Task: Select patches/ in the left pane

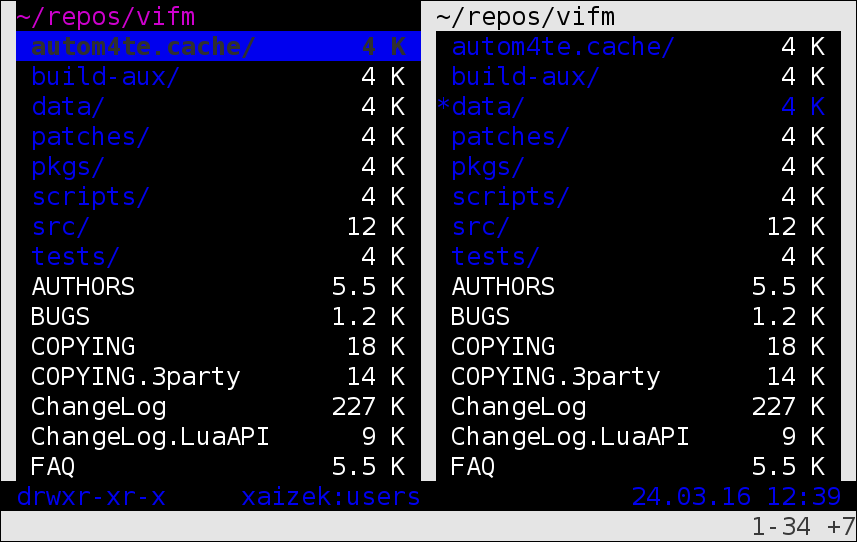Action: click(219, 137)
